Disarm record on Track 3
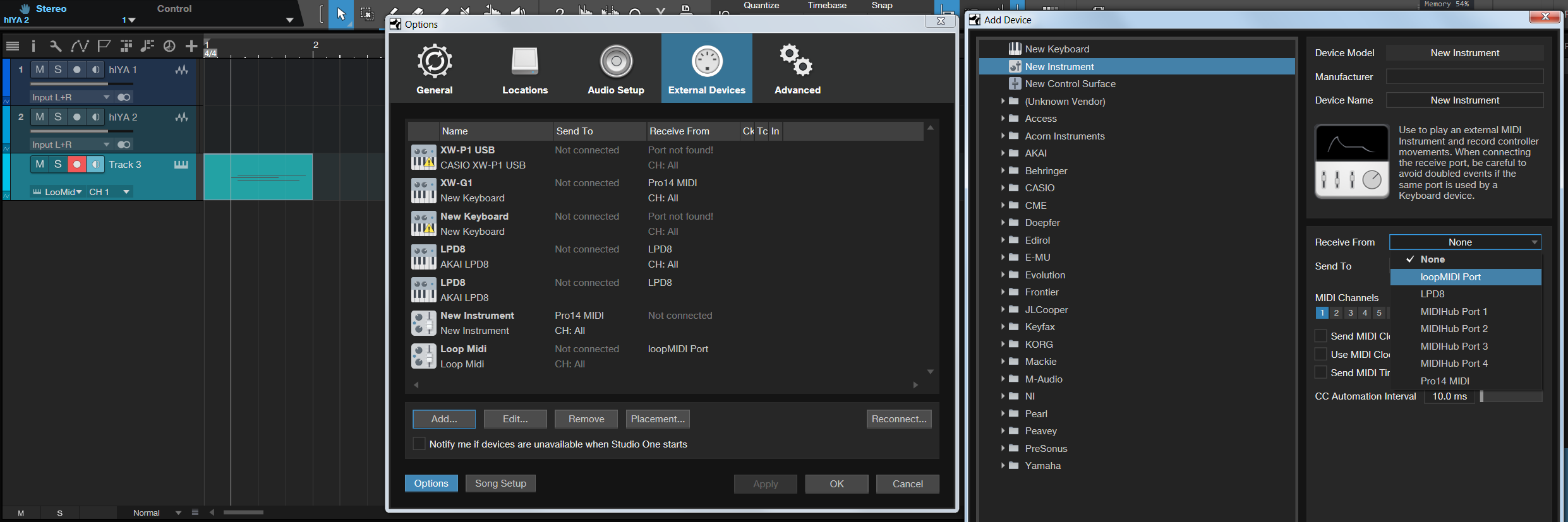The image size is (1568, 522). point(77,164)
